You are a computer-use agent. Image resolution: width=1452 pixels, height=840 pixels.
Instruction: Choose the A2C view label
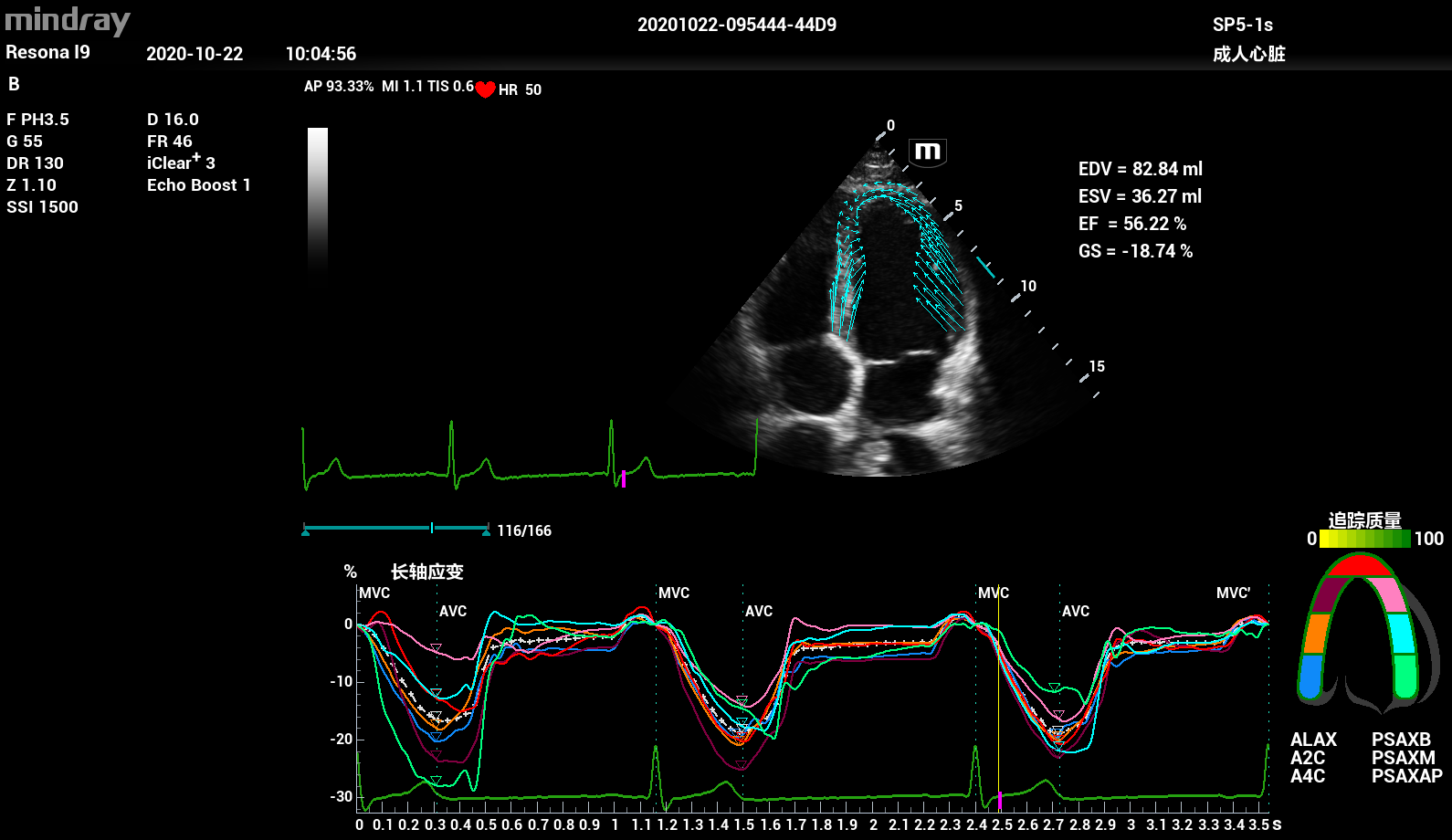[1308, 758]
